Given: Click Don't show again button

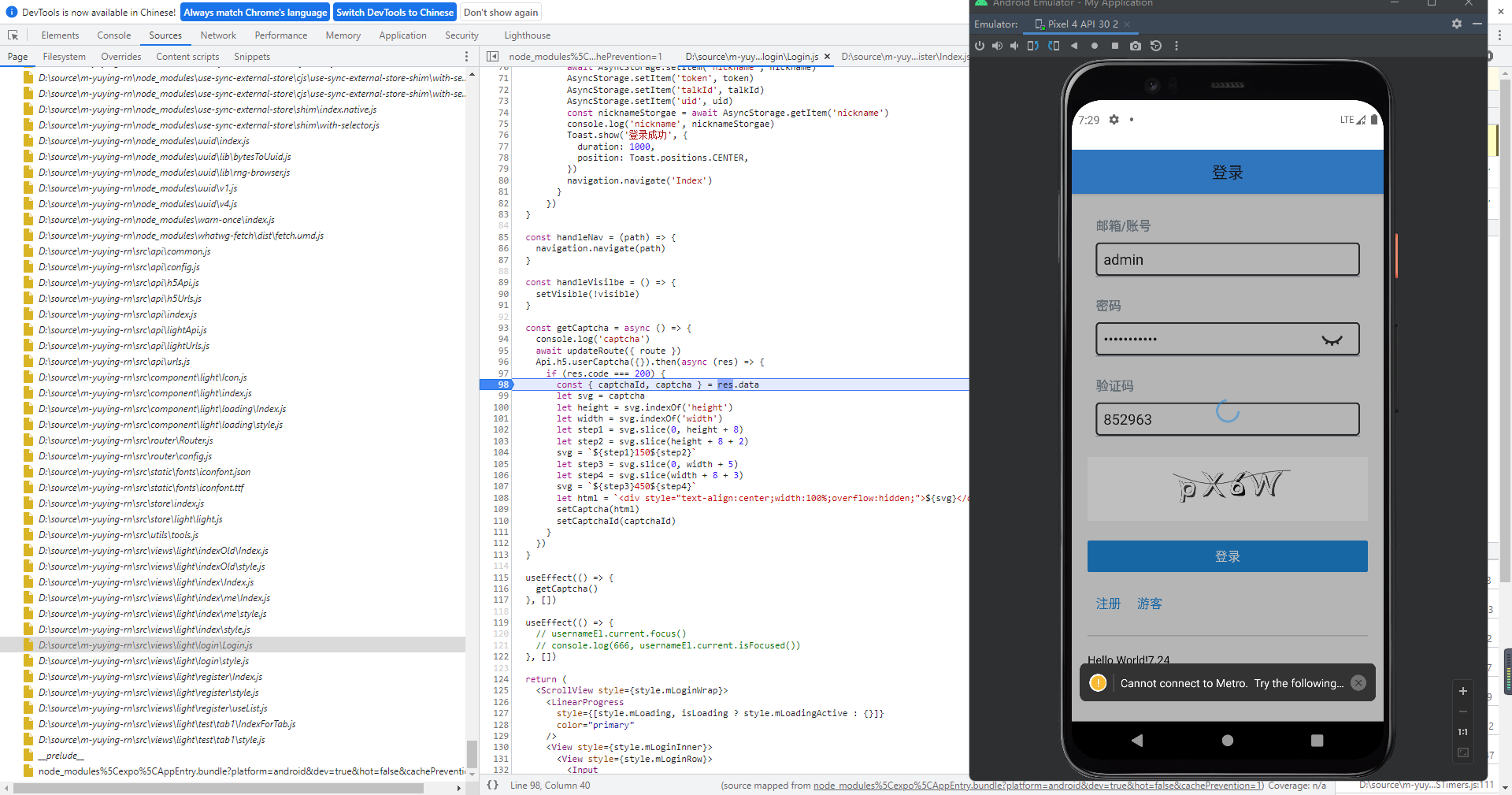Looking at the screenshot, I should click(x=501, y=13).
